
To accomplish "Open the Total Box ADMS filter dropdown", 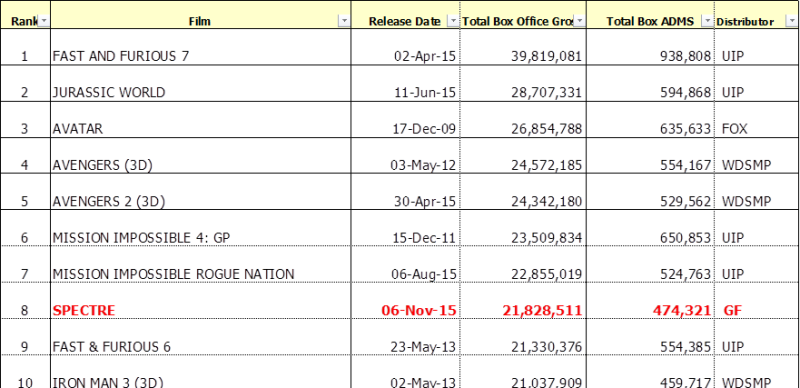I will 707,21.
